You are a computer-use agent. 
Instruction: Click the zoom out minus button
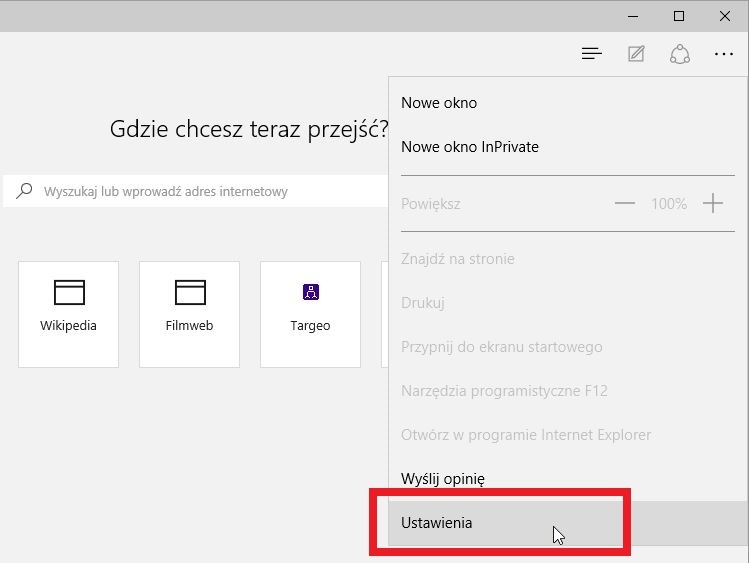[625, 203]
